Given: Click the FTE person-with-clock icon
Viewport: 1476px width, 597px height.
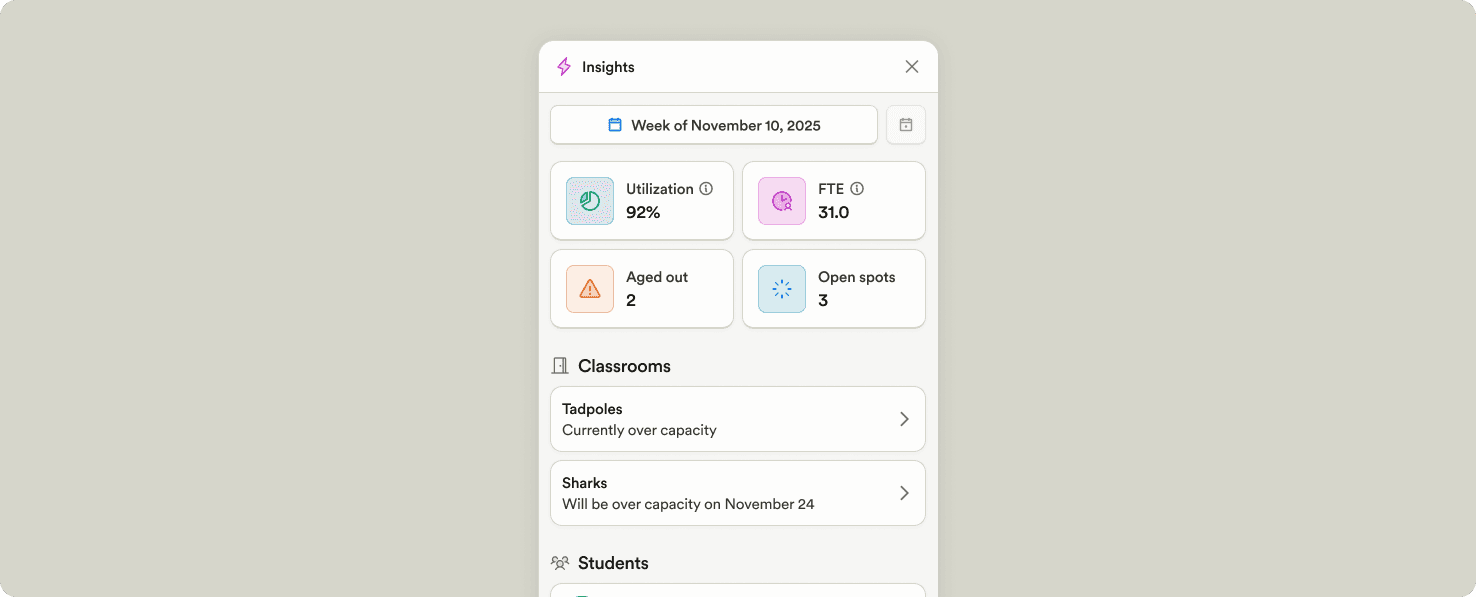Looking at the screenshot, I should [x=781, y=200].
